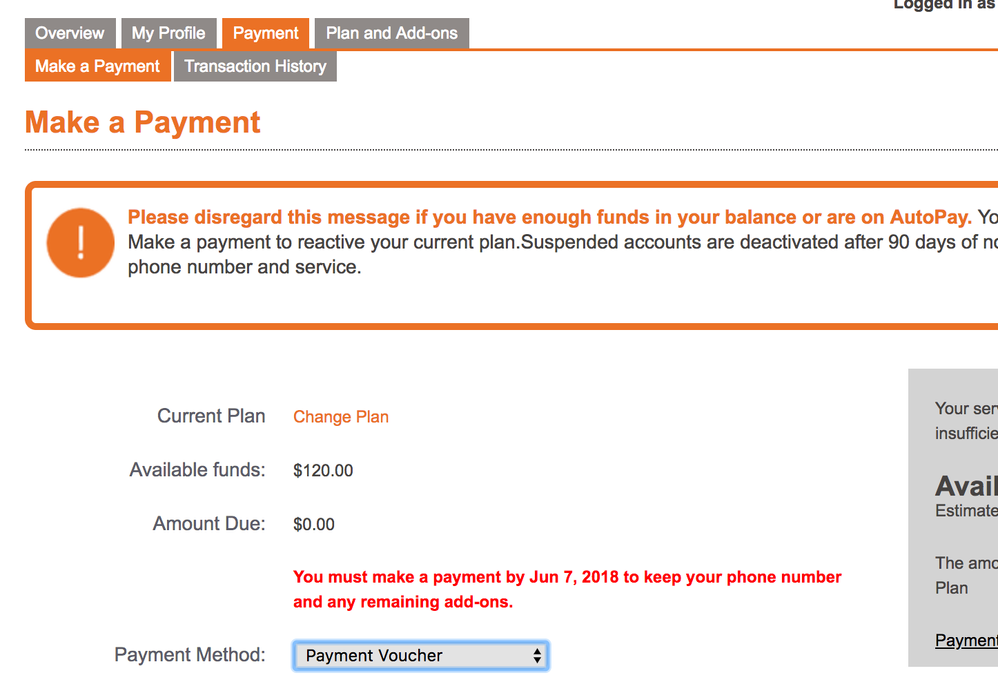Select the Make a Payment sub-tab
The height and width of the screenshot is (689, 998).
tap(97, 66)
